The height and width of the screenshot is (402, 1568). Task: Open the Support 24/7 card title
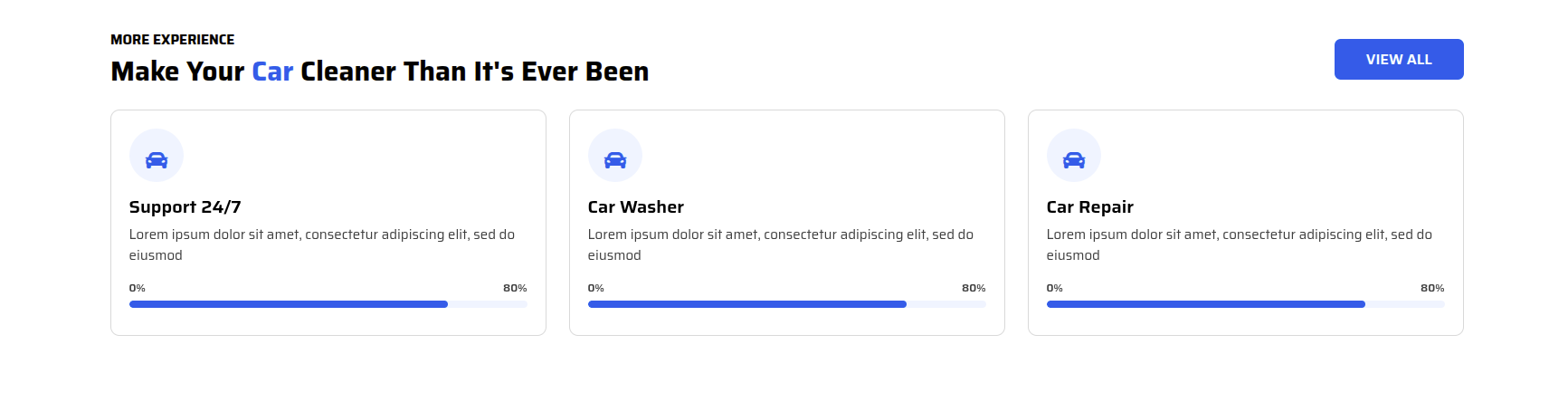pos(185,207)
